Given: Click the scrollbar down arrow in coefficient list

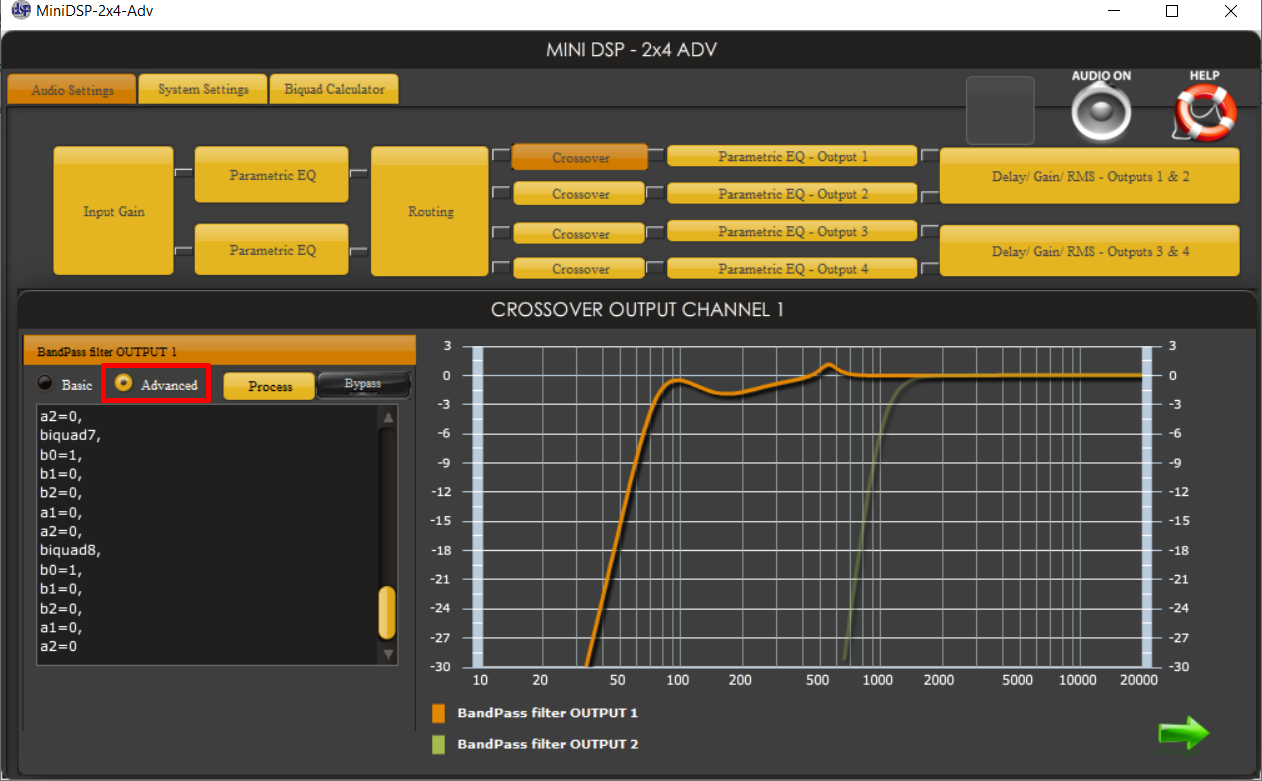Looking at the screenshot, I should pos(388,654).
